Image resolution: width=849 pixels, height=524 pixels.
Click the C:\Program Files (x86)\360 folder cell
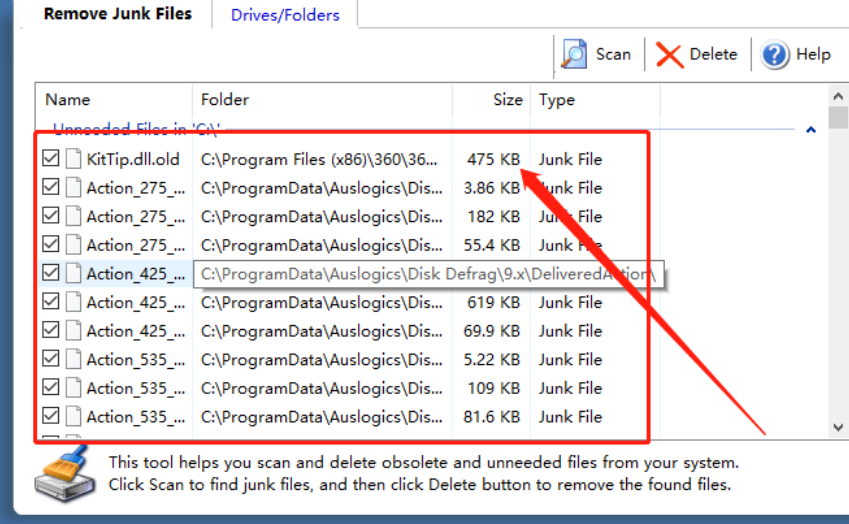319,160
